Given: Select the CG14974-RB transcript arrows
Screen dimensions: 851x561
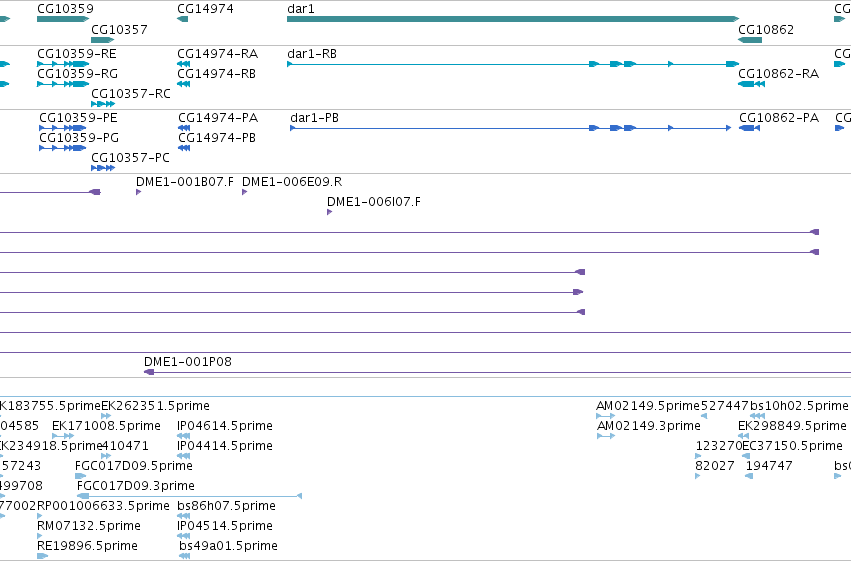Looking at the screenshot, I should [183, 84].
